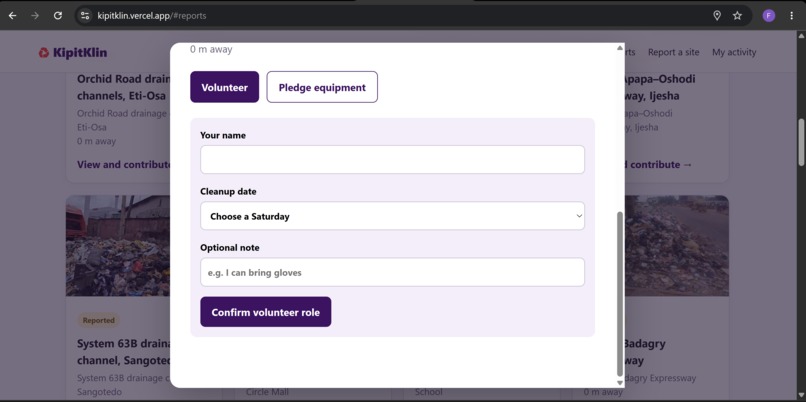
Task: Open My activity nav link
Action: tap(734, 52)
